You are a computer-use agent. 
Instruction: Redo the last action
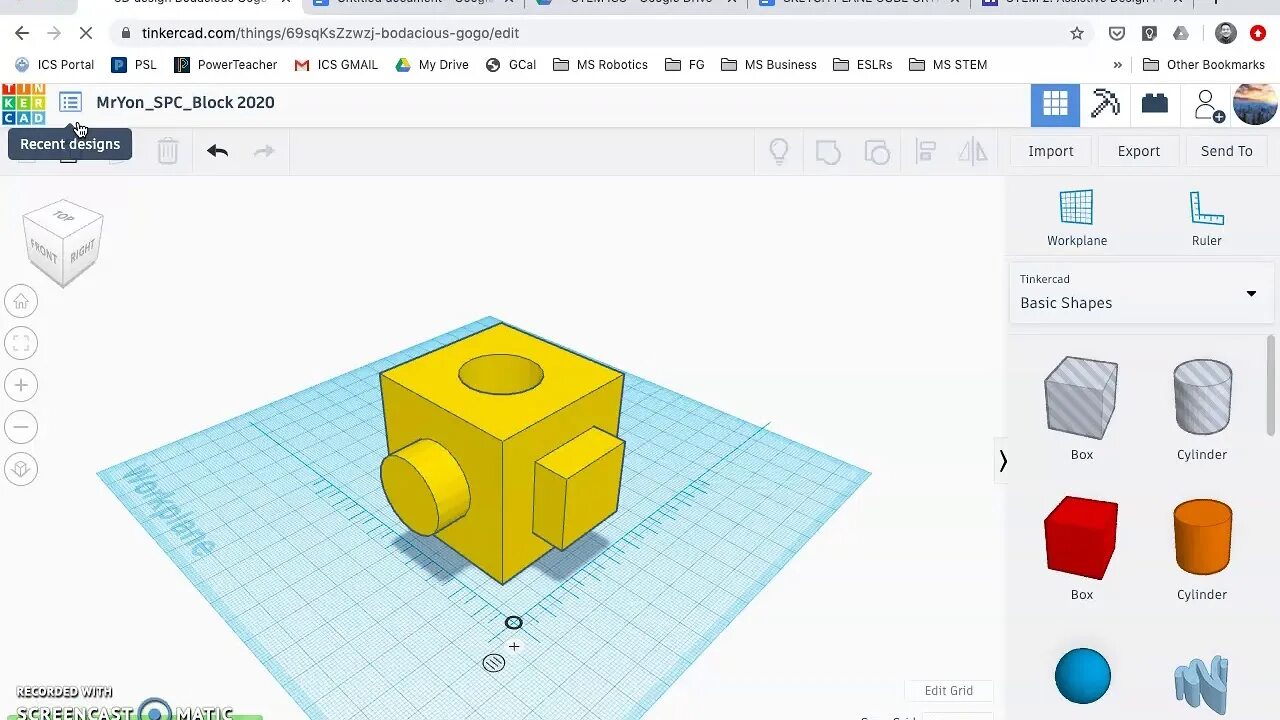[264, 151]
